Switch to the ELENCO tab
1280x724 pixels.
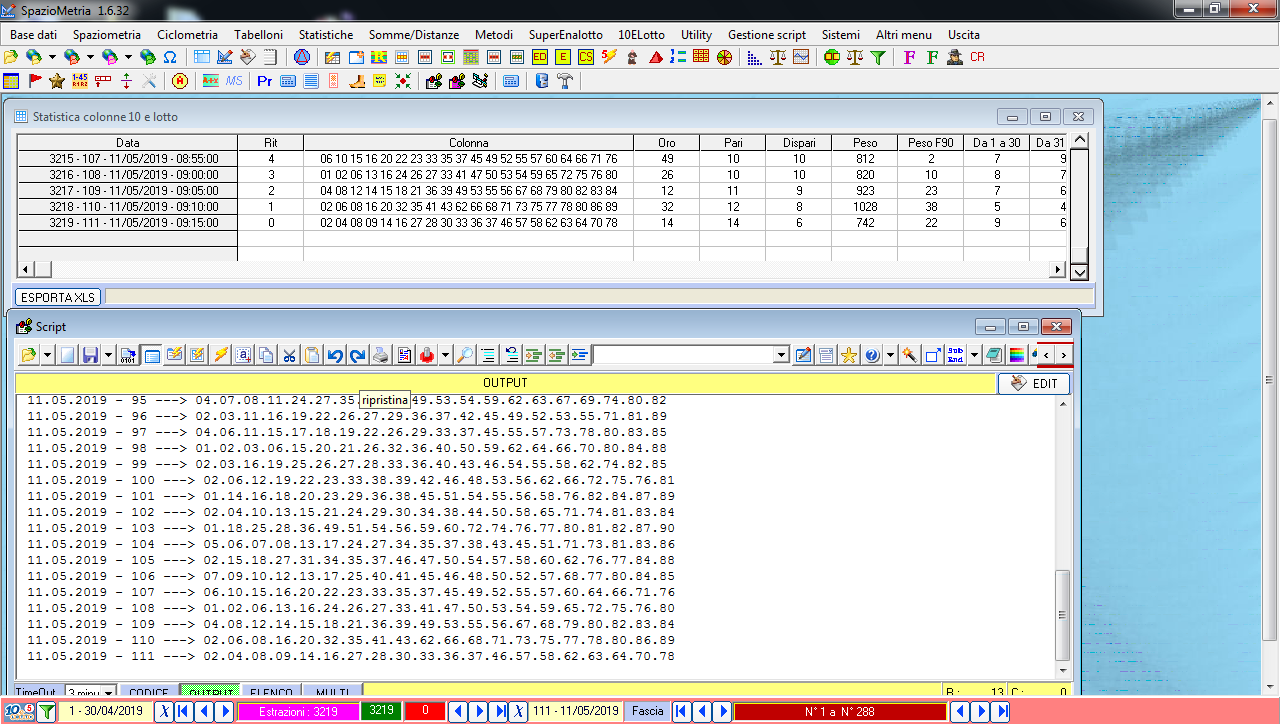tap(271, 692)
